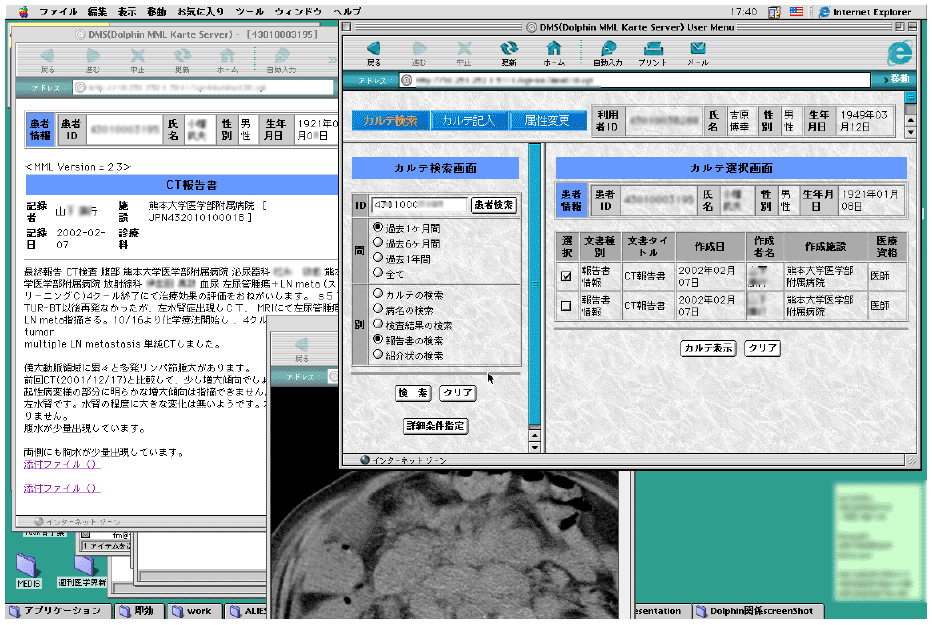Click the 戻る back icon in User Menu window
Image resolution: width=932 pixels, height=625 pixels.
[373, 50]
